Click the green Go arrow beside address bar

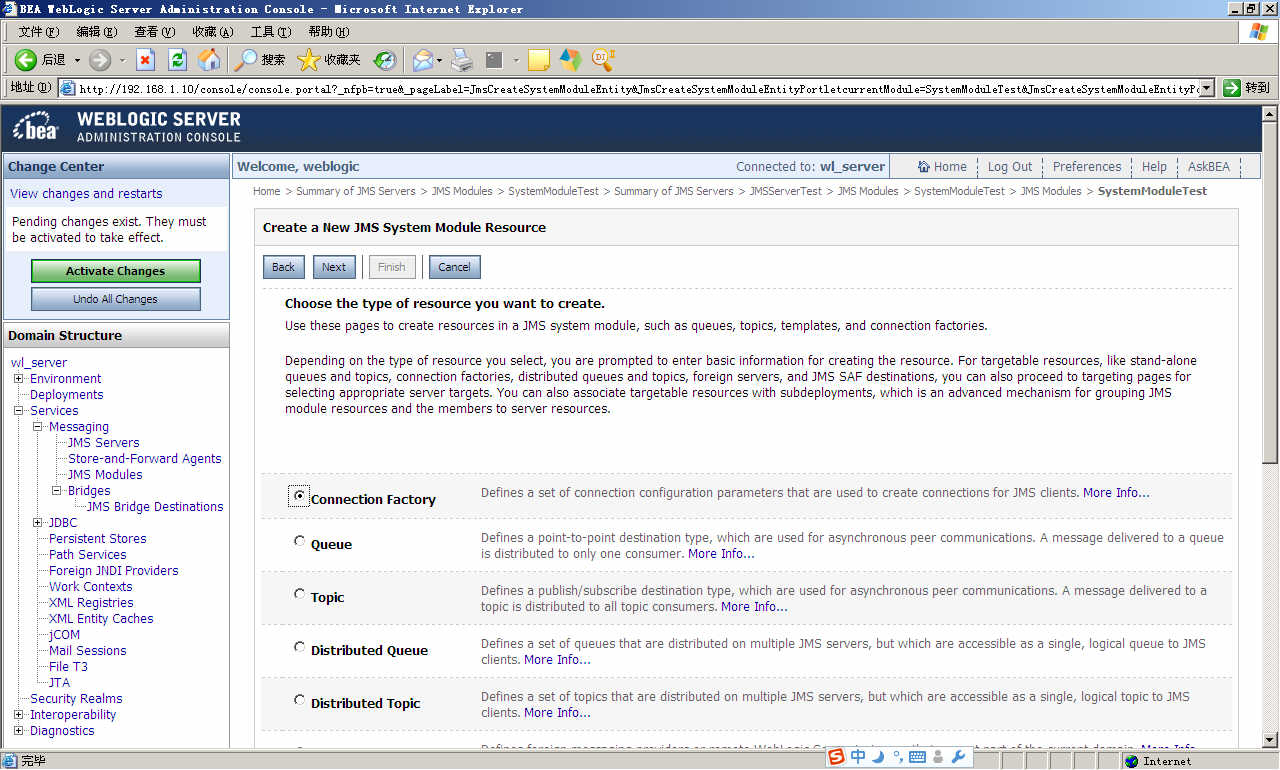1232,88
